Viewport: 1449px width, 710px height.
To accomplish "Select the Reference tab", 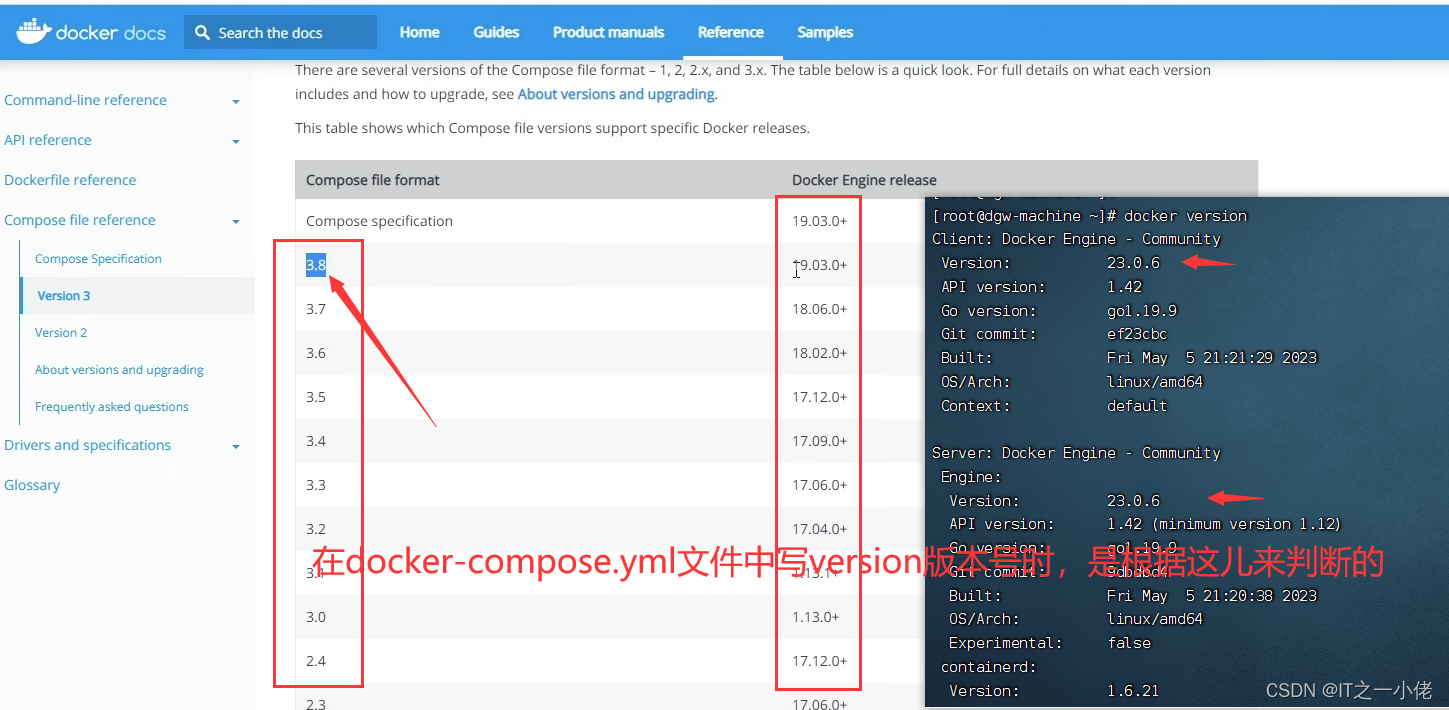I will coord(731,32).
